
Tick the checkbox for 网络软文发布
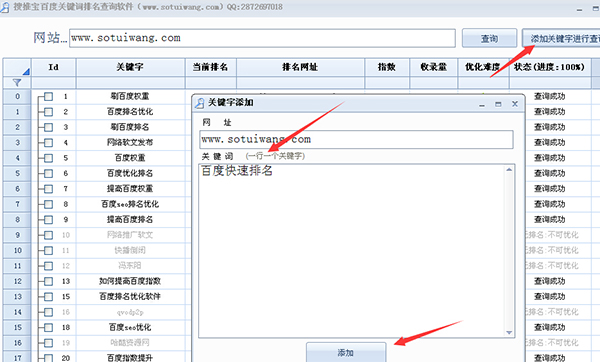[x=49, y=143]
